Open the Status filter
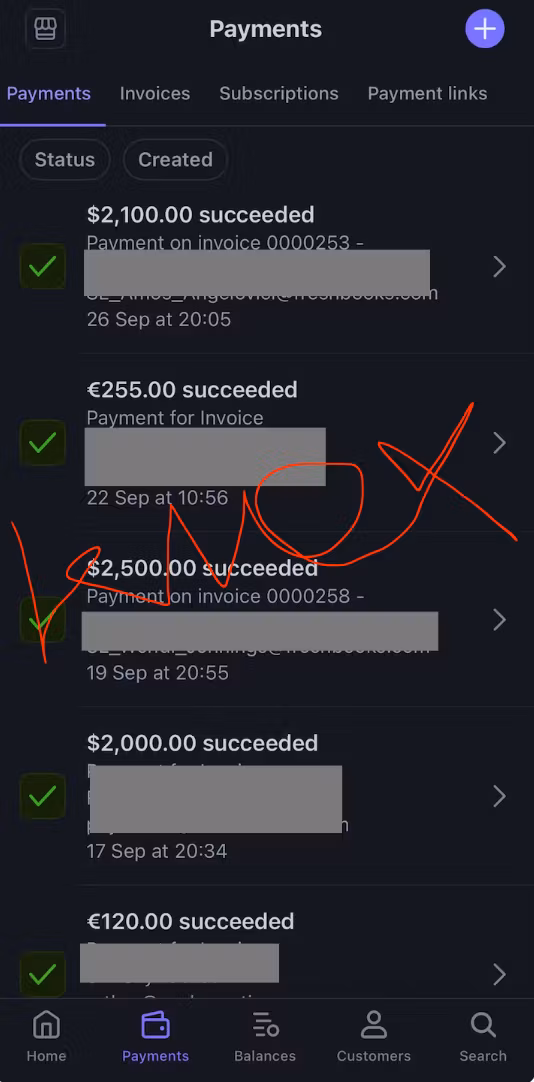The image size is (534, 1082). (65, 159)
